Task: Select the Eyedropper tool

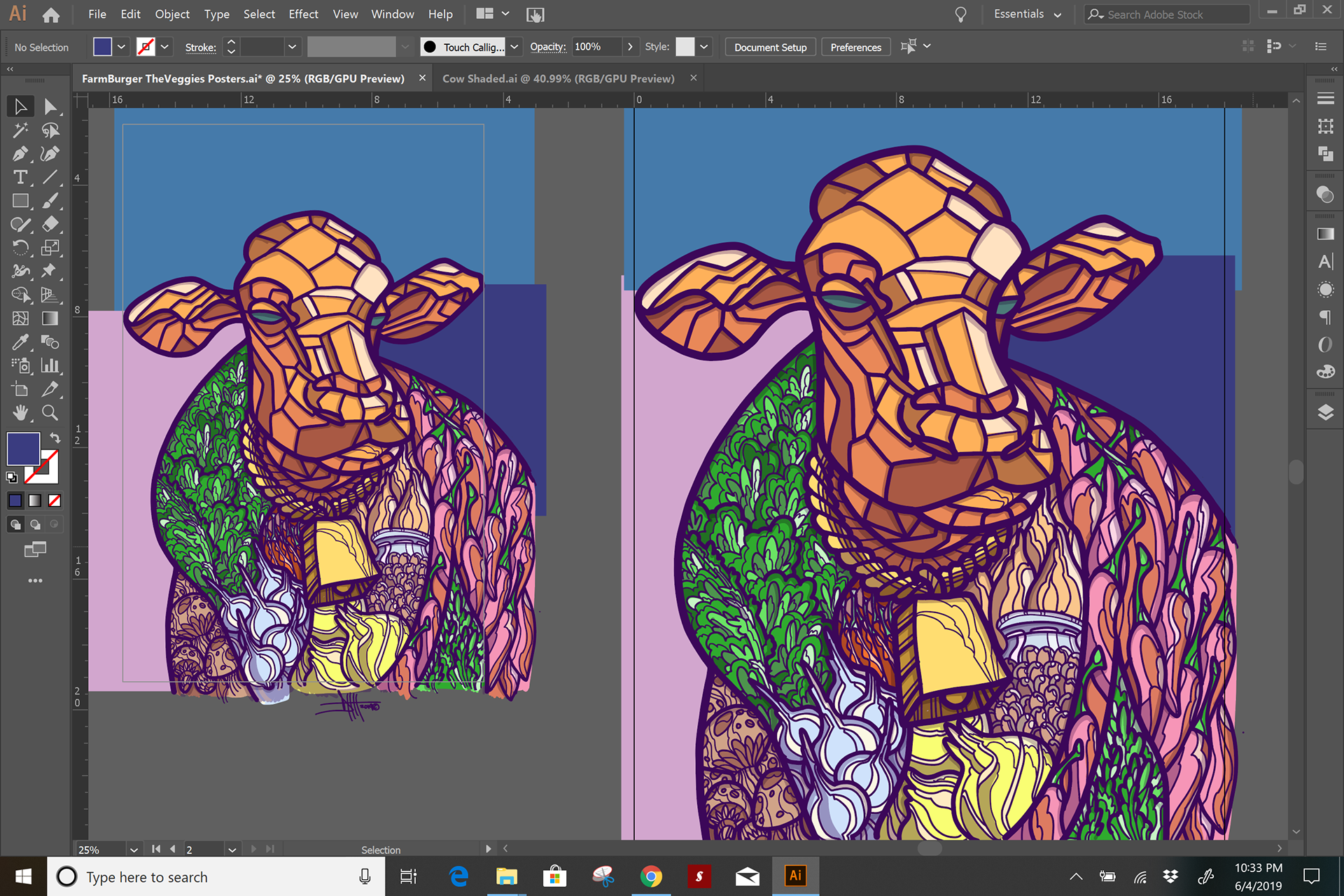Action: [20, 342]
